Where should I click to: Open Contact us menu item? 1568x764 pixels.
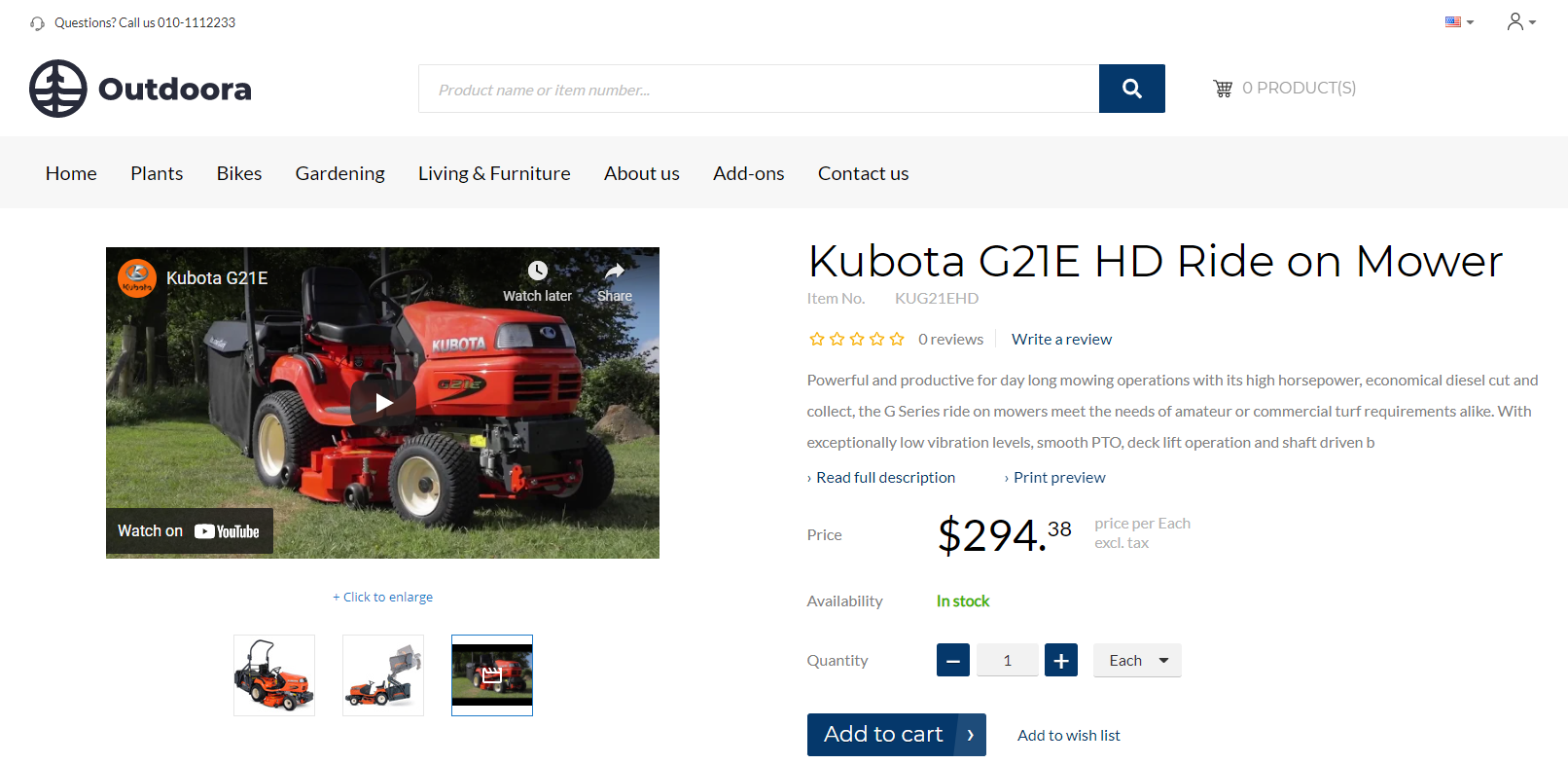(x=864, y=173)
